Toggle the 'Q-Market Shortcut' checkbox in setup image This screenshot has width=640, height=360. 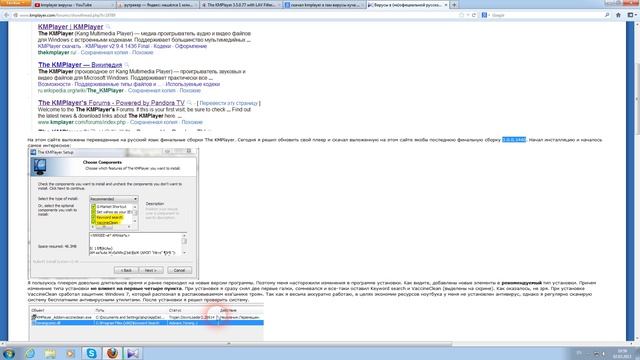click(x=93, y=207)
